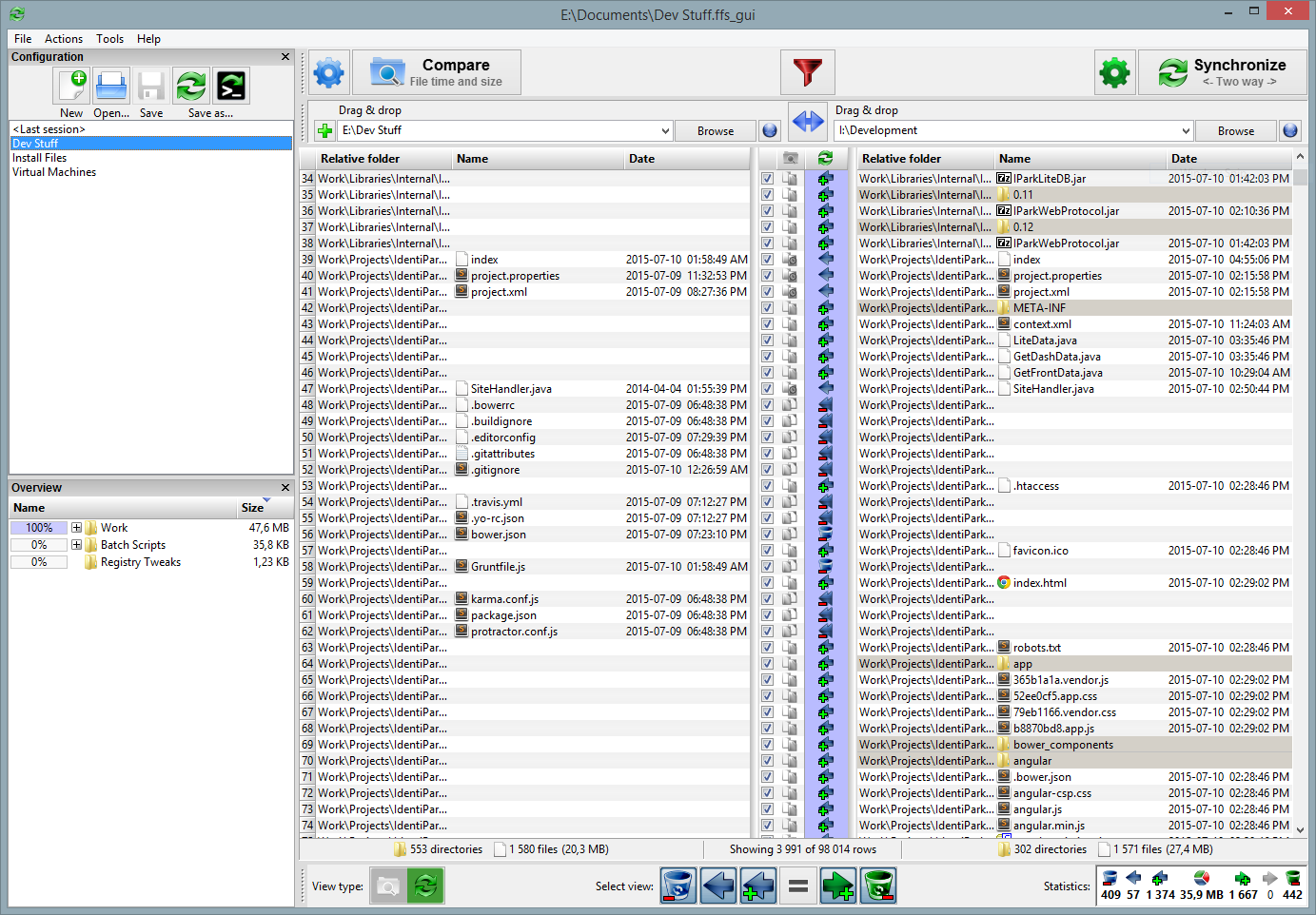Browse for the left folder
1316x915 pixels.
(716, 130)
